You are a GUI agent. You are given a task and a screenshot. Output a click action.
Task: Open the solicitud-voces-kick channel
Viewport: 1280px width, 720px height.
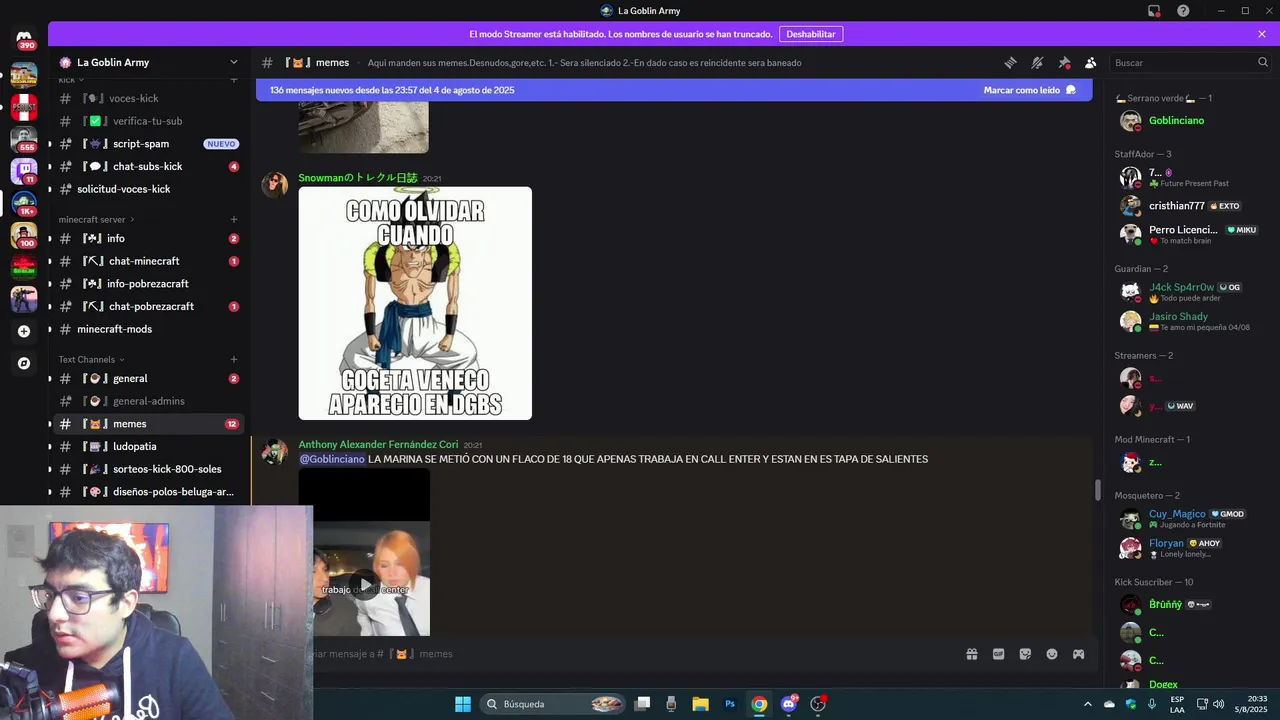click(148, 189)
